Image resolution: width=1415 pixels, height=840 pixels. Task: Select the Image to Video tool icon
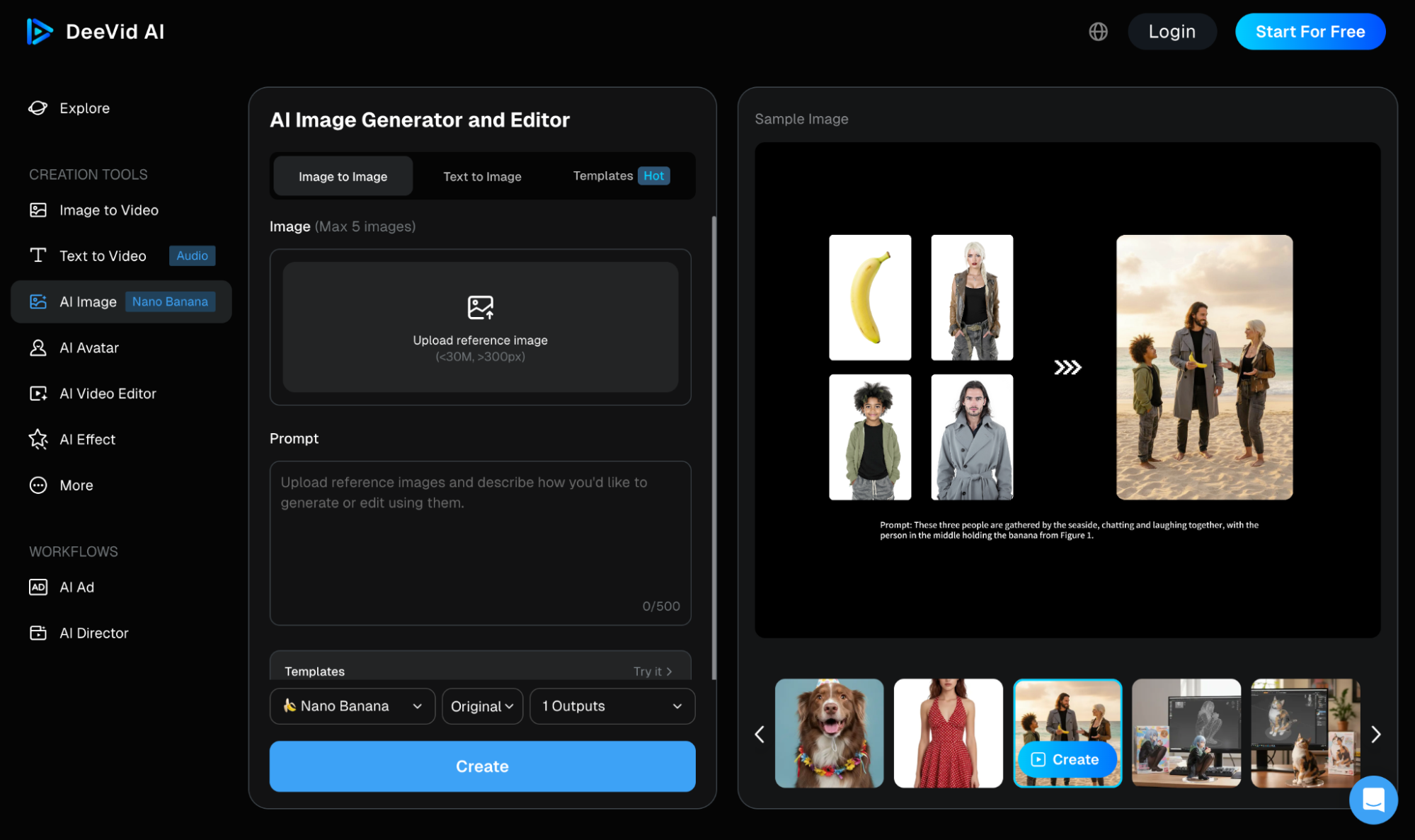[x=38, y=209]
